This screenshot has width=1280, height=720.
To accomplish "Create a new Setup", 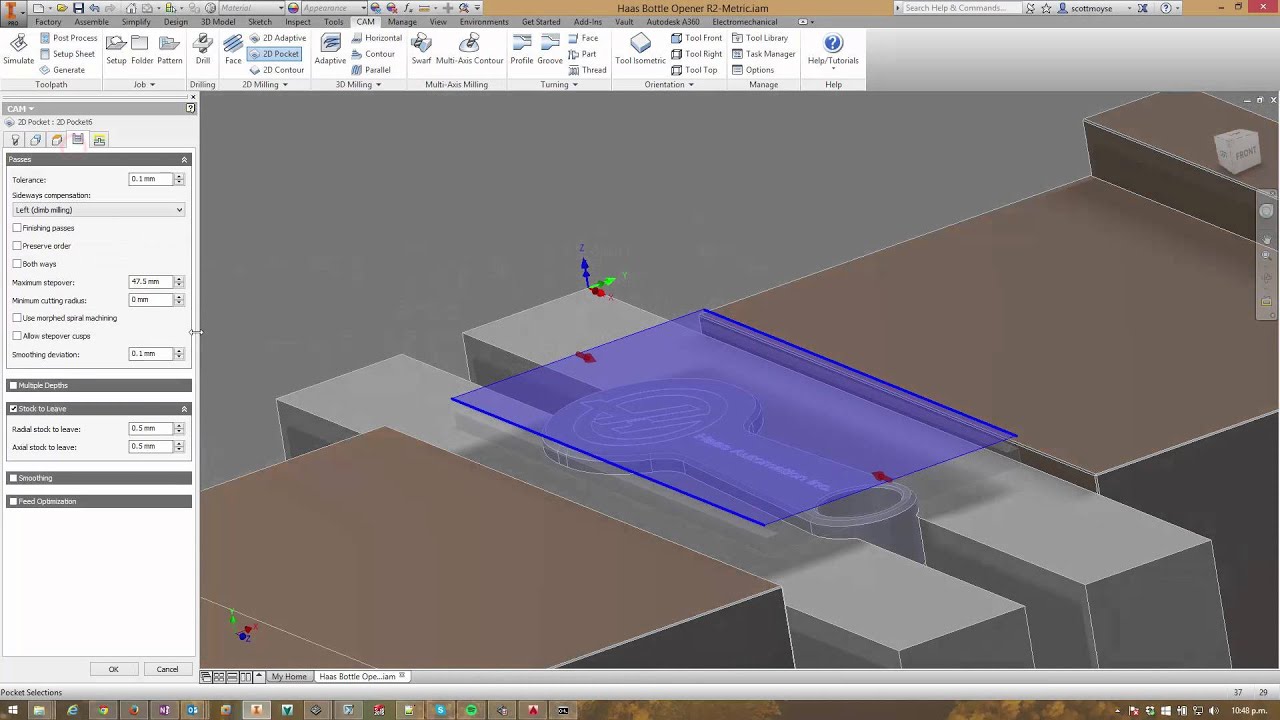I will tap(116, 49).
